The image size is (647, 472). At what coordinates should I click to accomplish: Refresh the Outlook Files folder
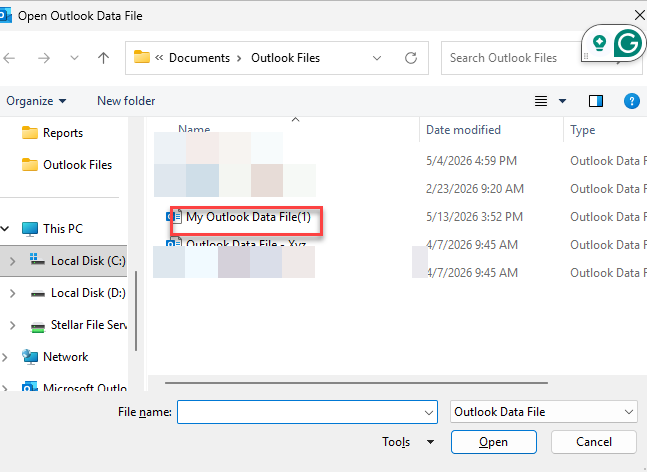[x=411, y=58]
